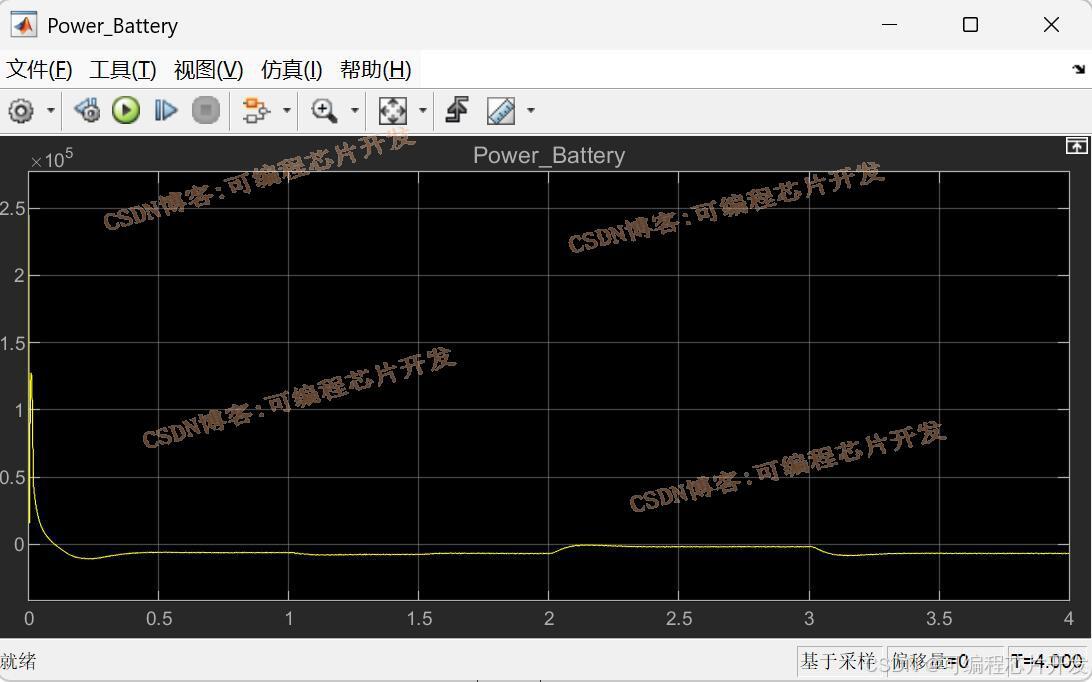Maximize axes button at plot corner
Screen dimensions: 1092x682
[1076, 146]
